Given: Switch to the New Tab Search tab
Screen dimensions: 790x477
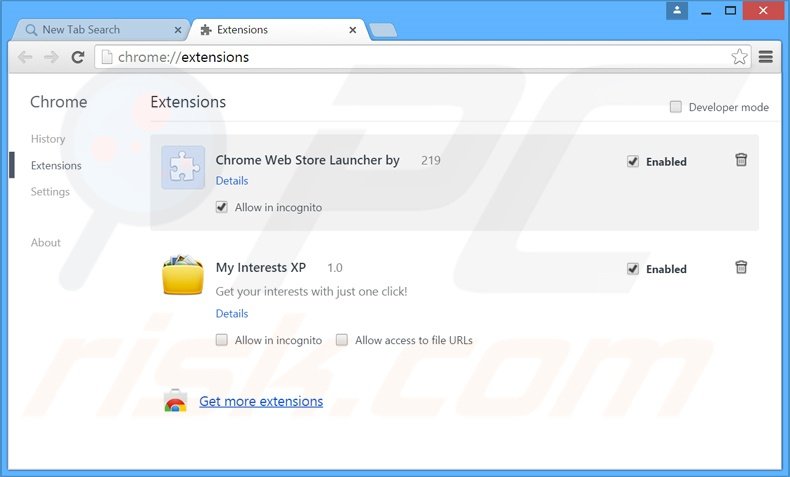Looking at the screenshot, I should (101, 30).
